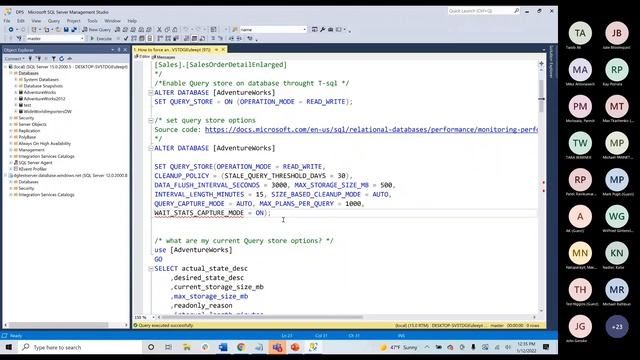Click the Cortana circle icon on taskbar
Image resolution: width=640 pixels, height=360 pixels.
(151, 347)
